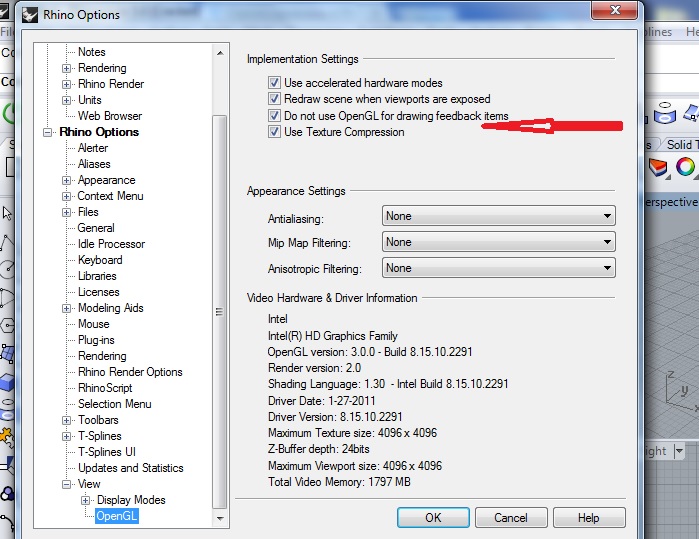The image size is (699, 539).
Task: Click the Cancel button
Action: (511, 518)
